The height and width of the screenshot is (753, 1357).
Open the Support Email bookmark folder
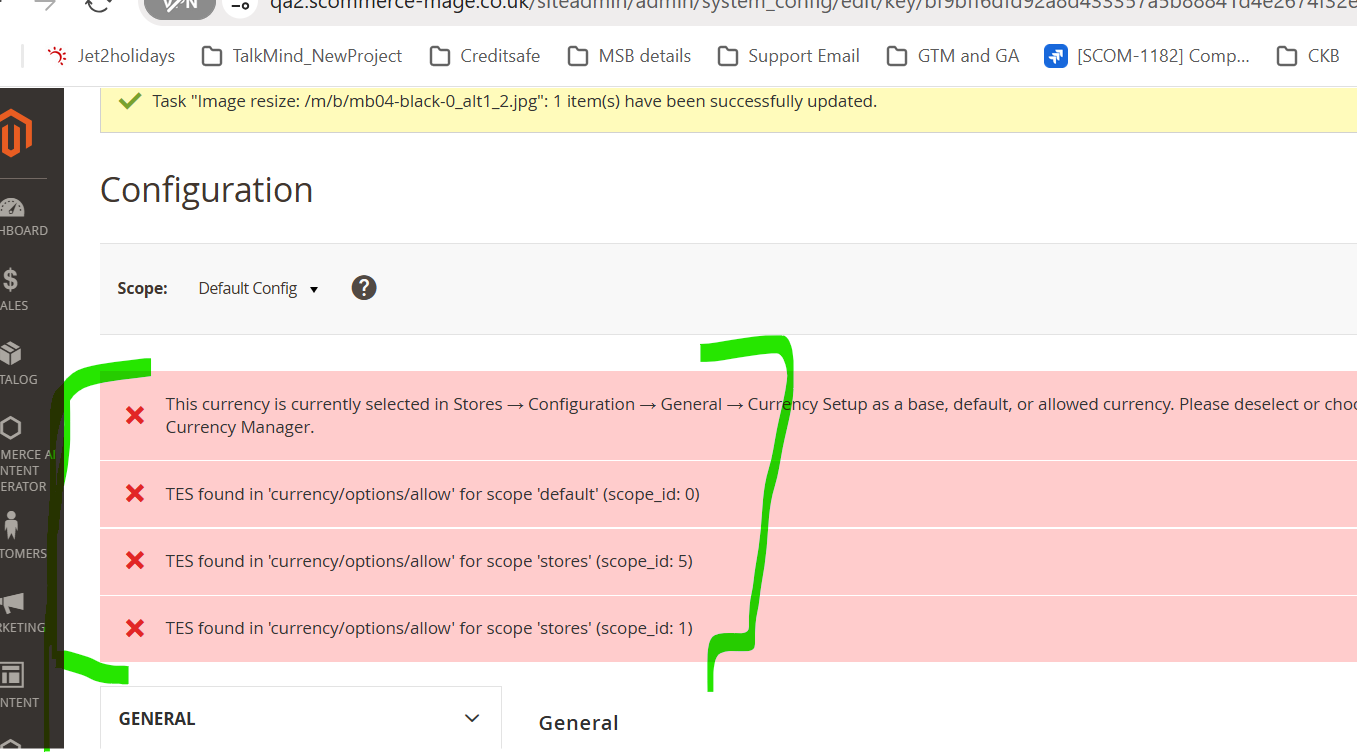click(789, 56)
